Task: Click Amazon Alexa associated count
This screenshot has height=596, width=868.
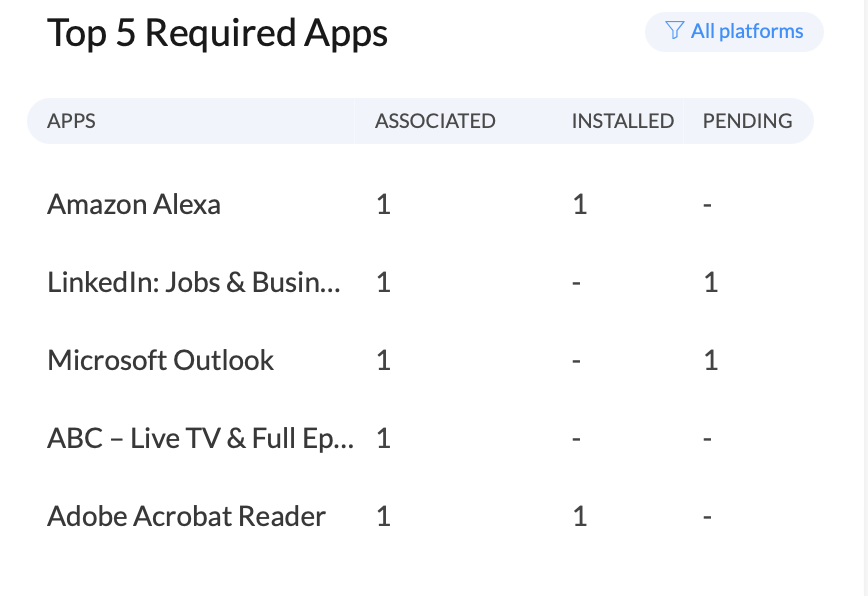Action: pos(384,205)
